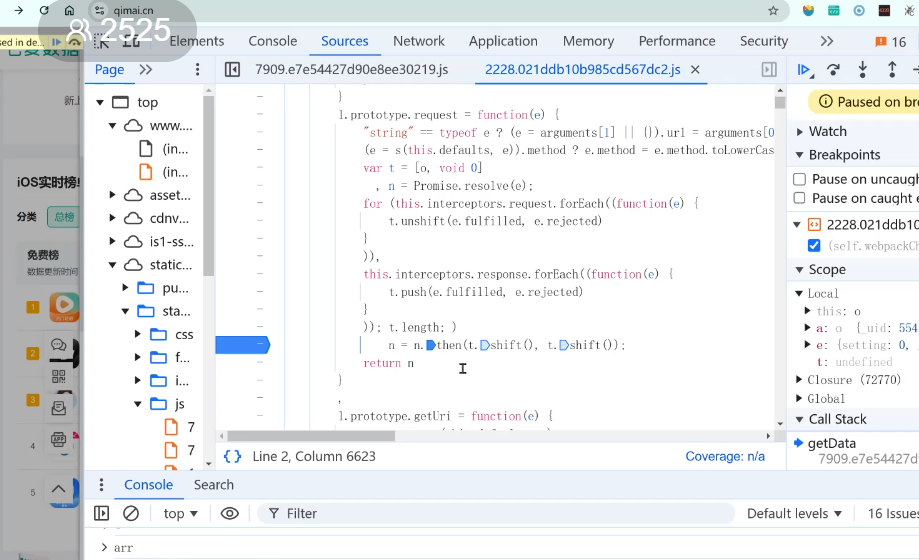The height and width of the screenshot is (560, 919).
Task: Click the back-to-top arrow on page
Action: pos(58,488)
